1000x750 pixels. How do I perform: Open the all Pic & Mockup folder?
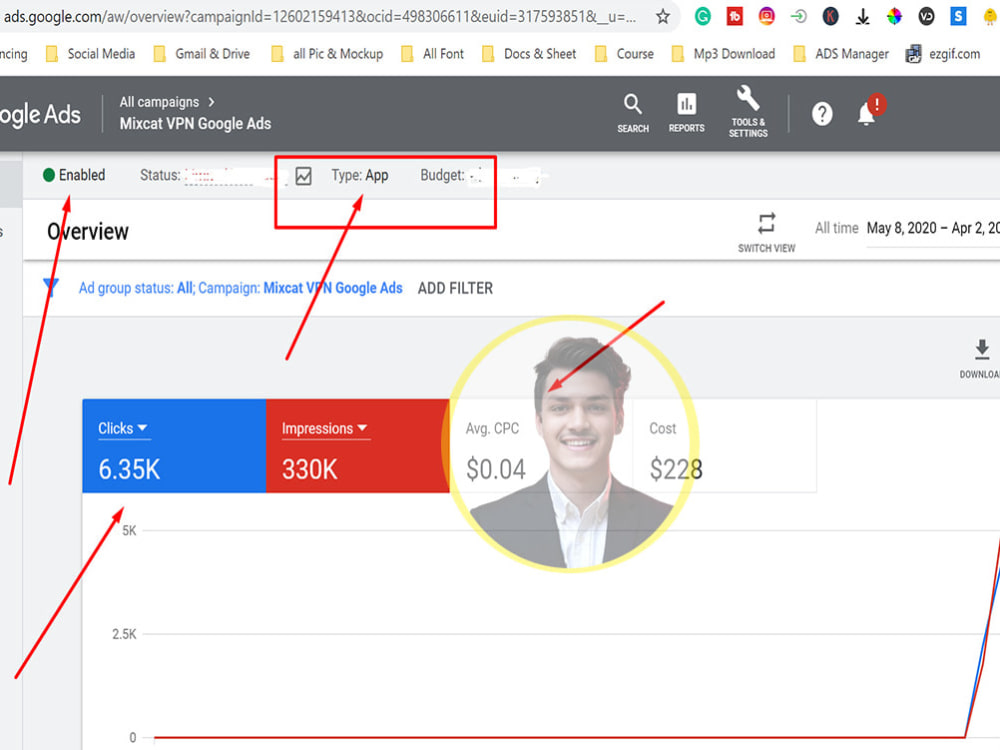pyautogui.click(x=327, y=54)
